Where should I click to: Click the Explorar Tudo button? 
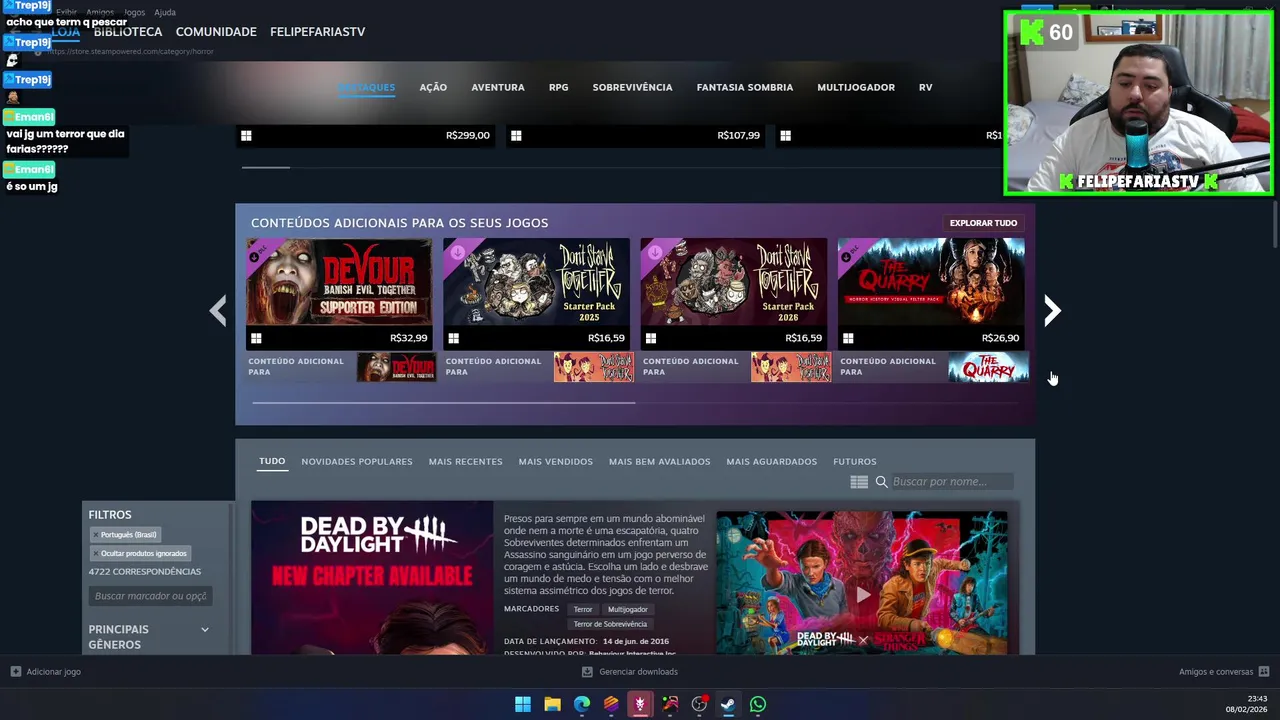[983, 223]
